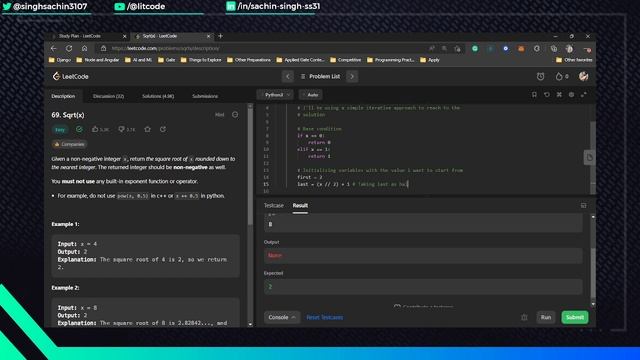The image size is (640, 360).
Task: Open the Django bookmark folder
Action: click(60, 60)
